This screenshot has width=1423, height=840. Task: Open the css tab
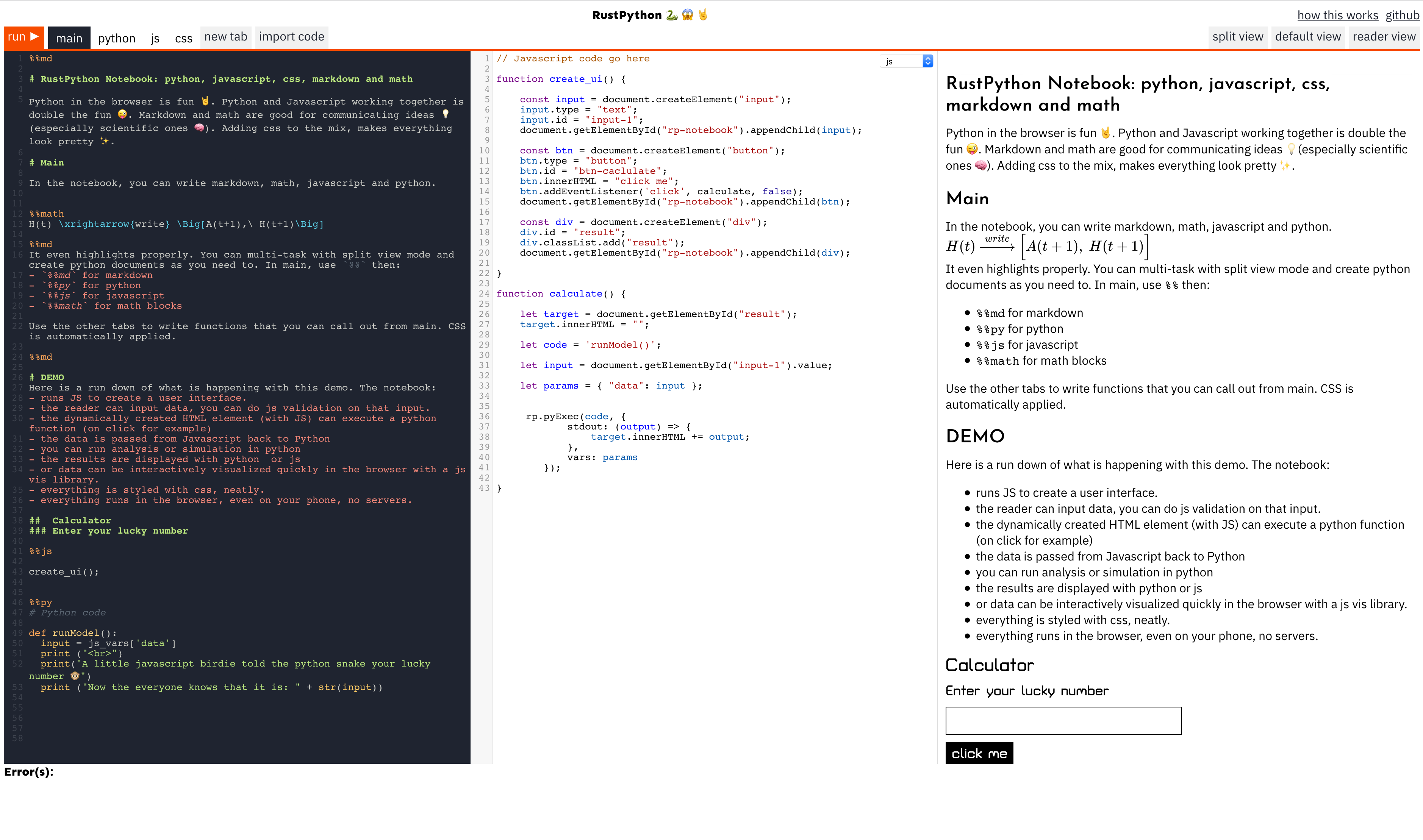click(x=183, y=38)
